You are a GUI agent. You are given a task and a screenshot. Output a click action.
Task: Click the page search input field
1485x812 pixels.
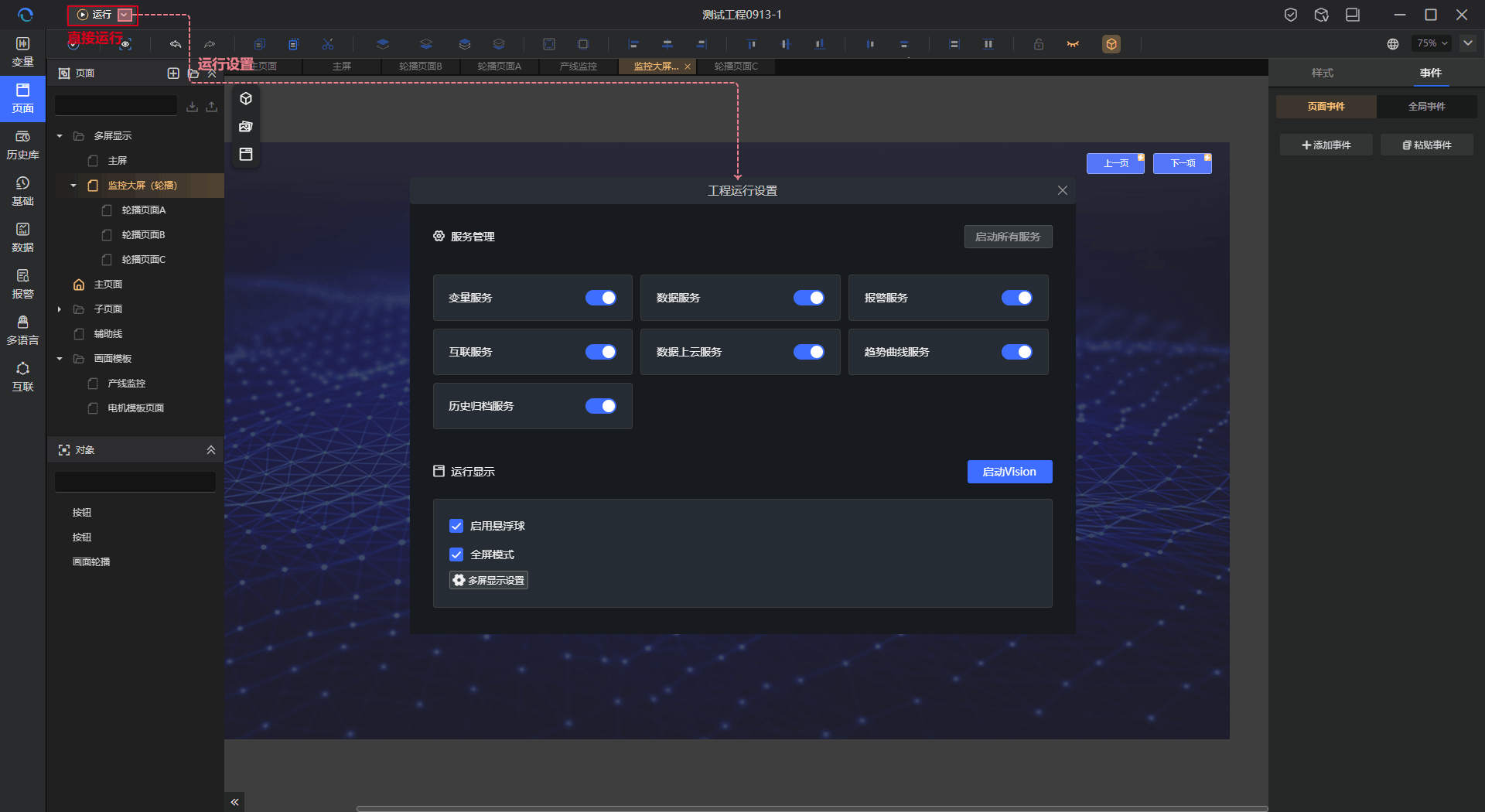(116, 105)
